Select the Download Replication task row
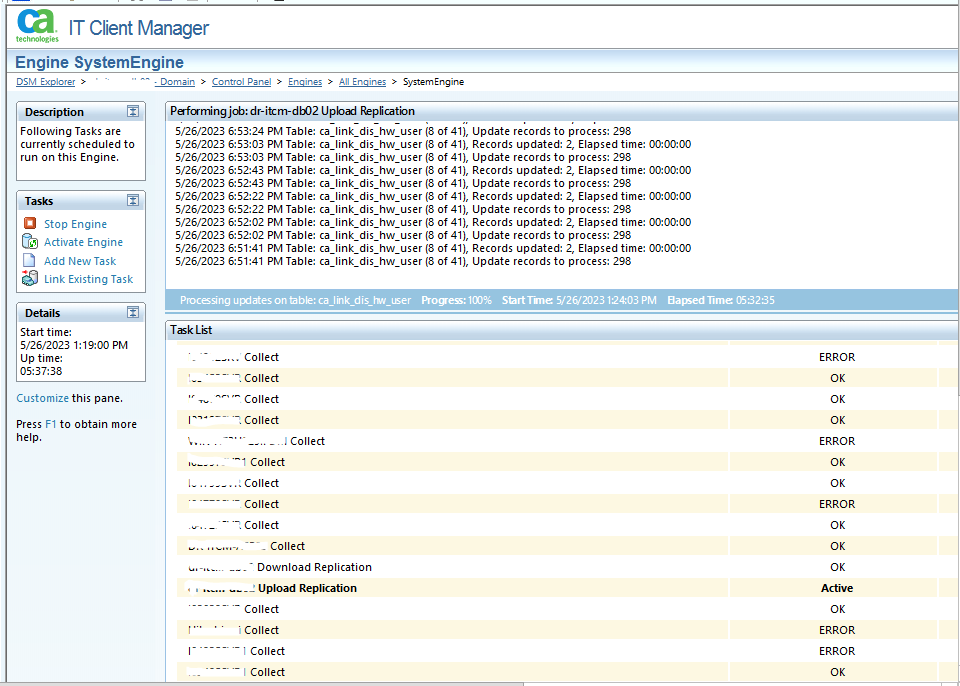 click(314, 567)
